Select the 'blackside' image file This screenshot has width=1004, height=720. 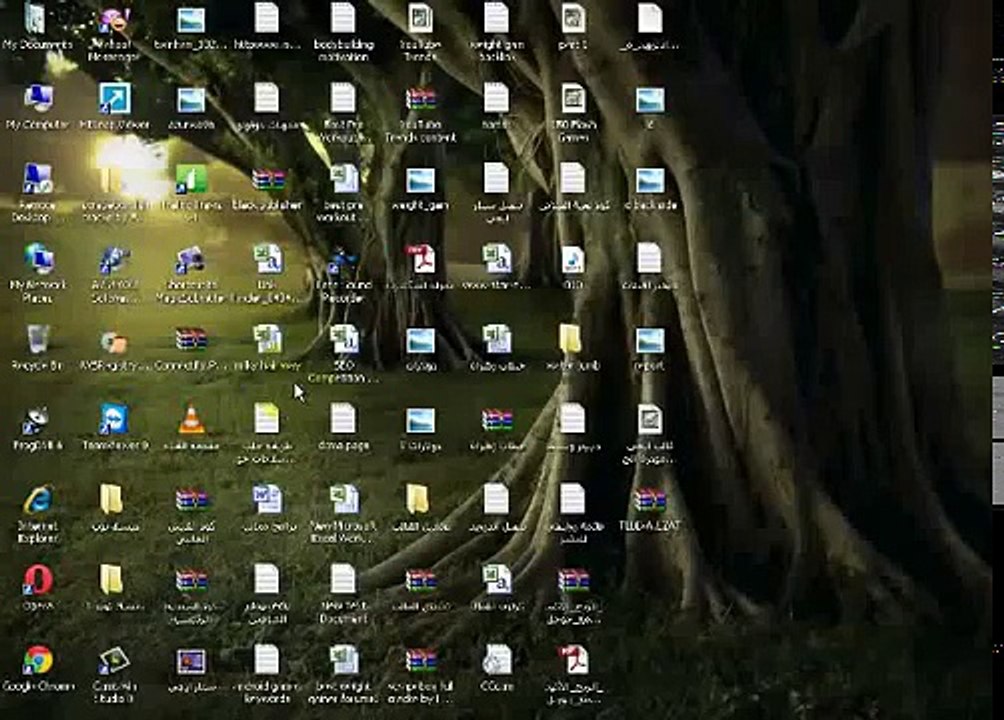(x=650, y=180)
